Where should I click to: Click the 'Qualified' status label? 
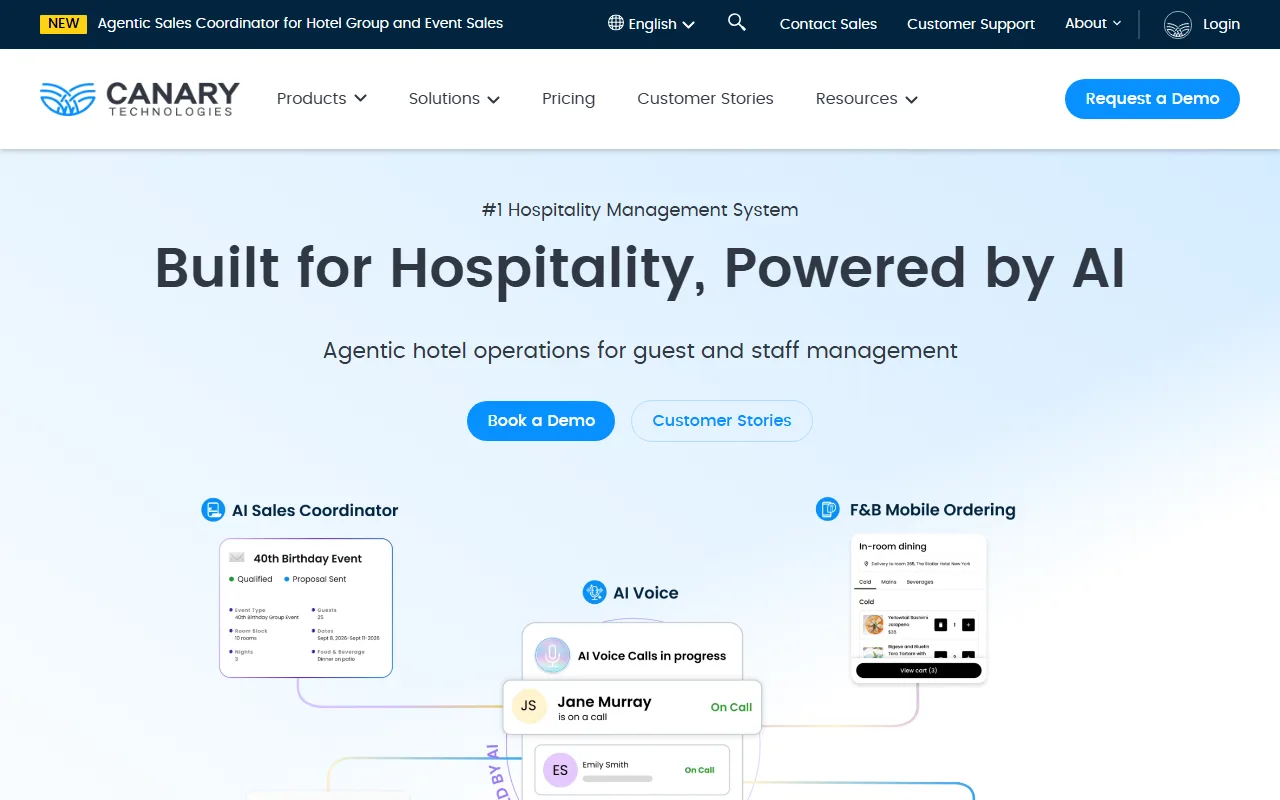[255, 579]
